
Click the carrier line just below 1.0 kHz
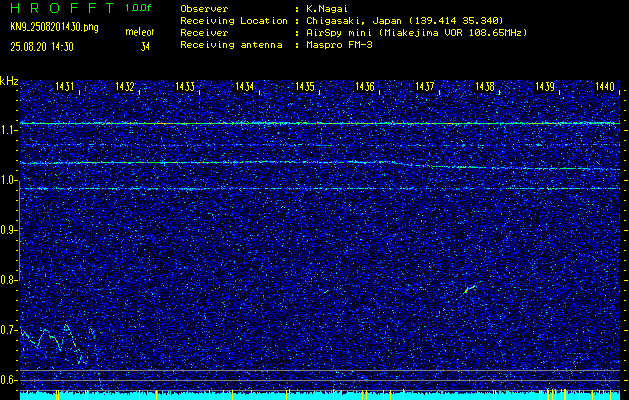pyautogui.click(x=320, y=188)
